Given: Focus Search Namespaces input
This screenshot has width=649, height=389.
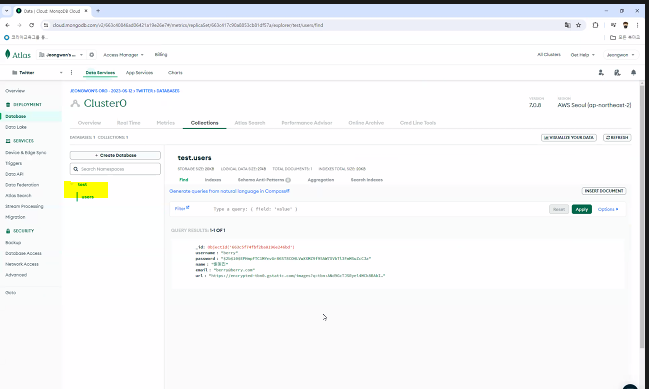Looking at the screenshot, I should click(x=115, y=169).
